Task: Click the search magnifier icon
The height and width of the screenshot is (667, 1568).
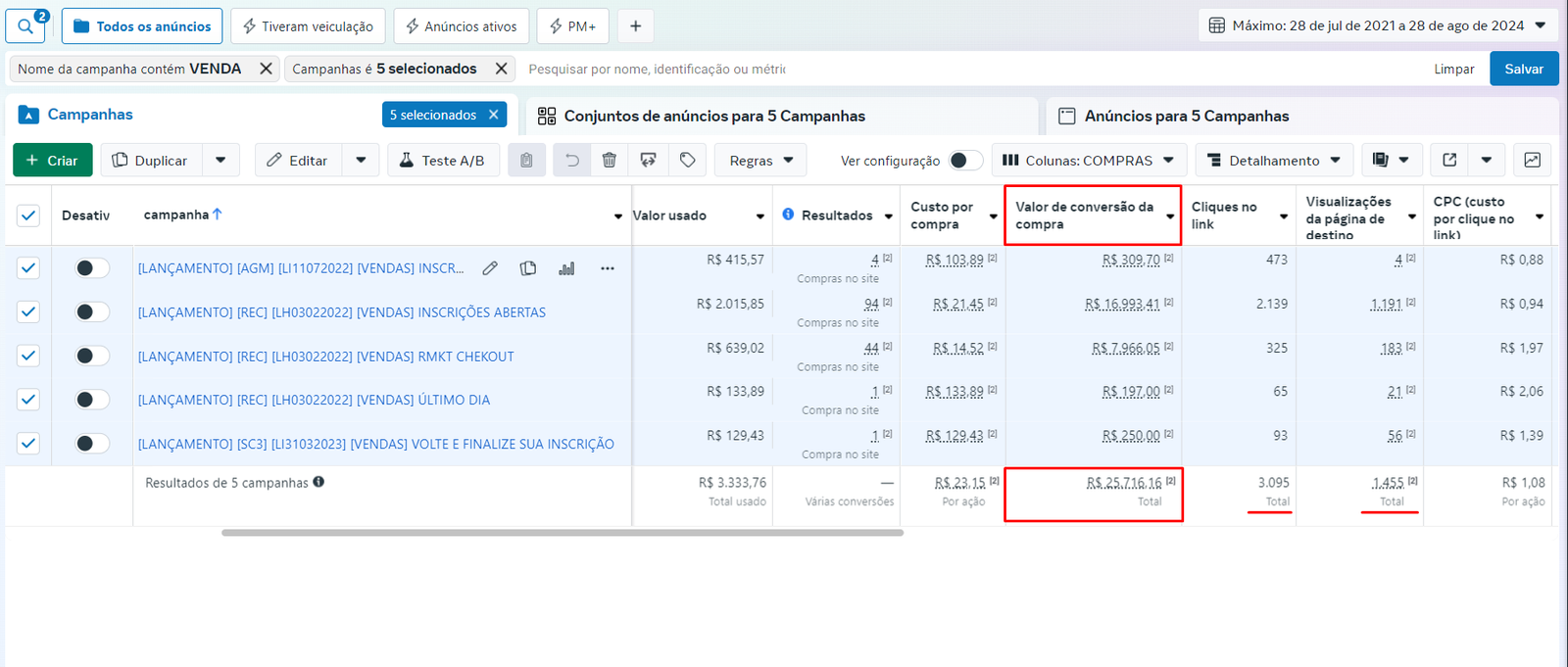Action: 25,26
